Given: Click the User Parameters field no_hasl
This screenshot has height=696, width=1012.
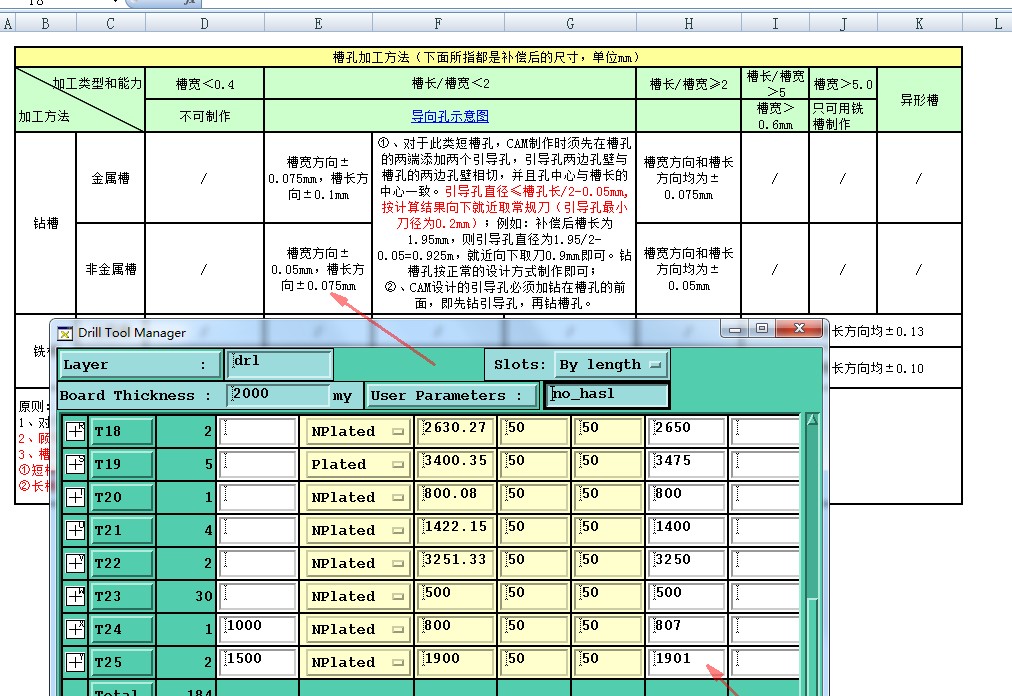Looking at the screenshot, I should (x=607, y=395).
